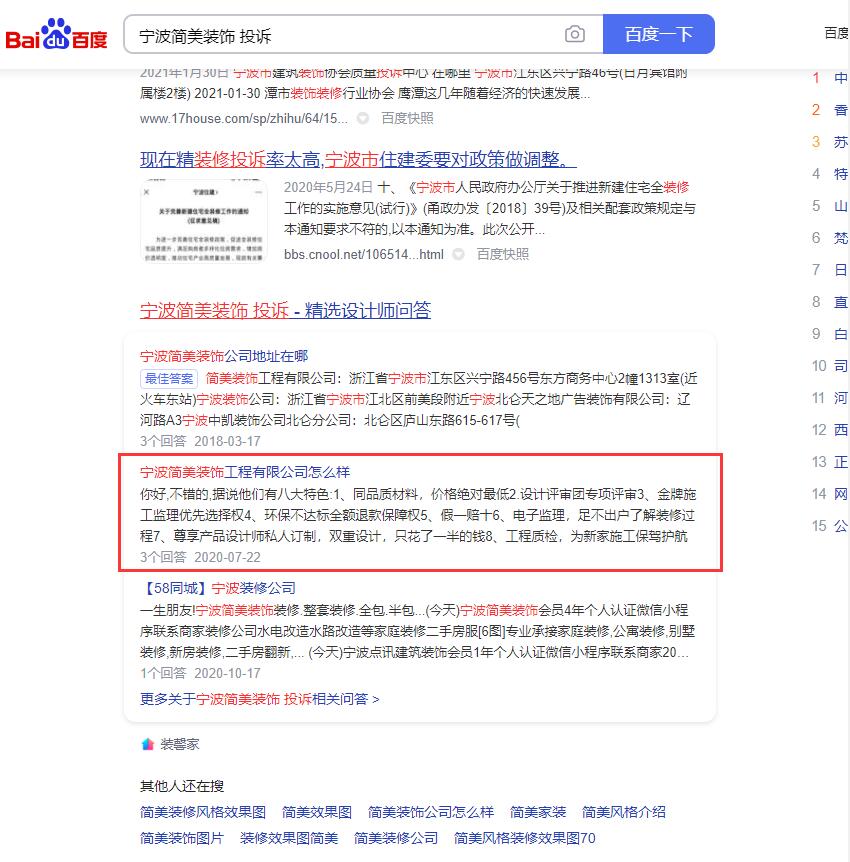850x862 pixels.
Task: Search related term 简美装修公司
Action: [x=396, y=838]
